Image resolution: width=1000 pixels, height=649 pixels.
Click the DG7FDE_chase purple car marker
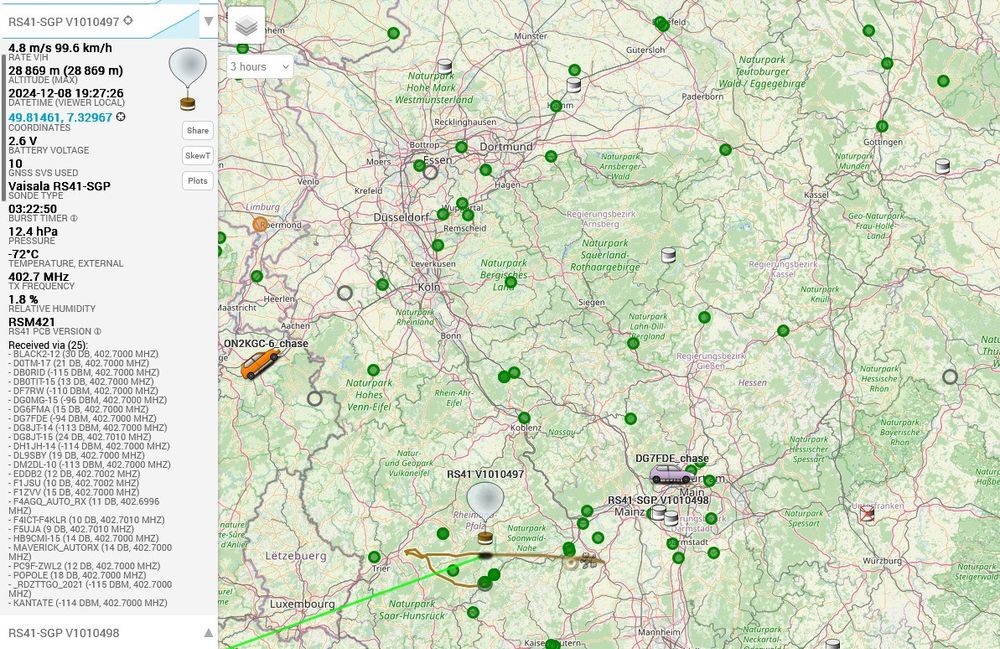tap(671, 474)
